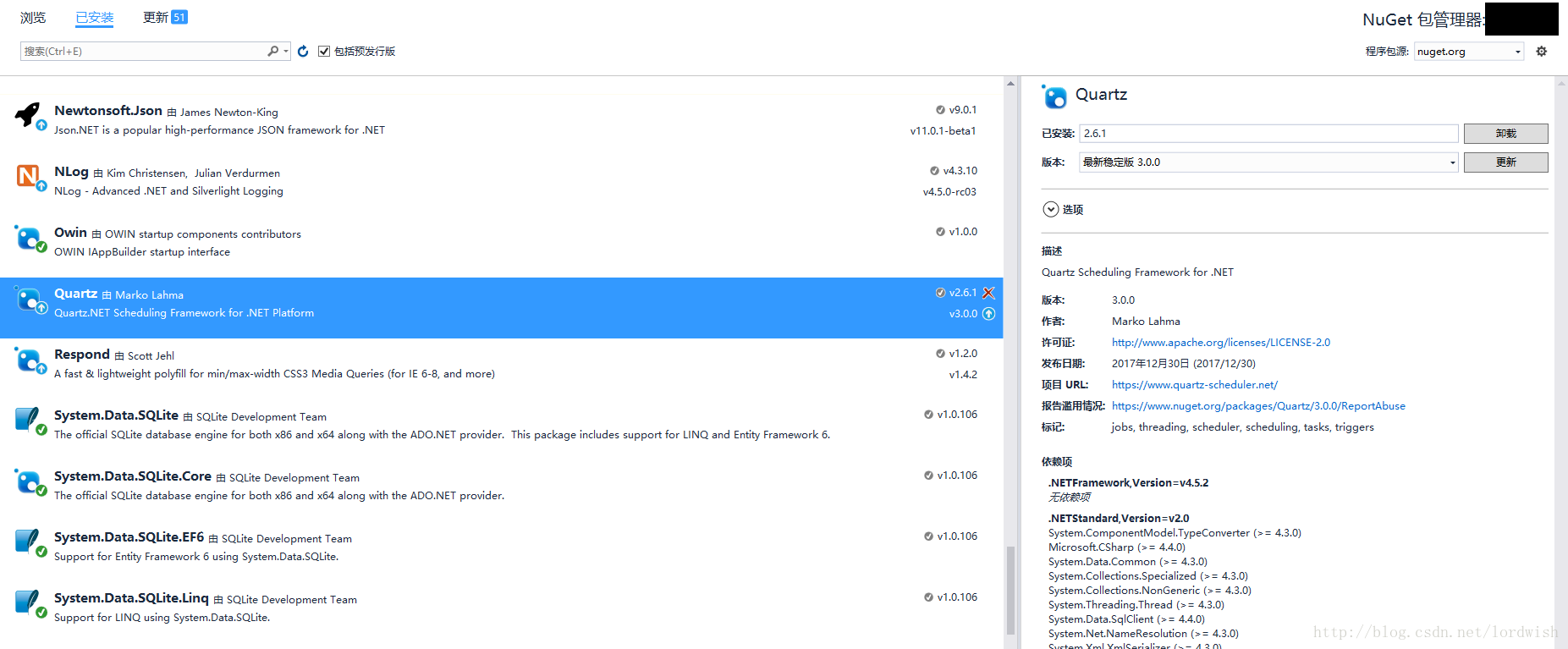The height and width of the screenshot is (649, 1568).
Task: Click the NLog package icon
Action: point(30,177)
